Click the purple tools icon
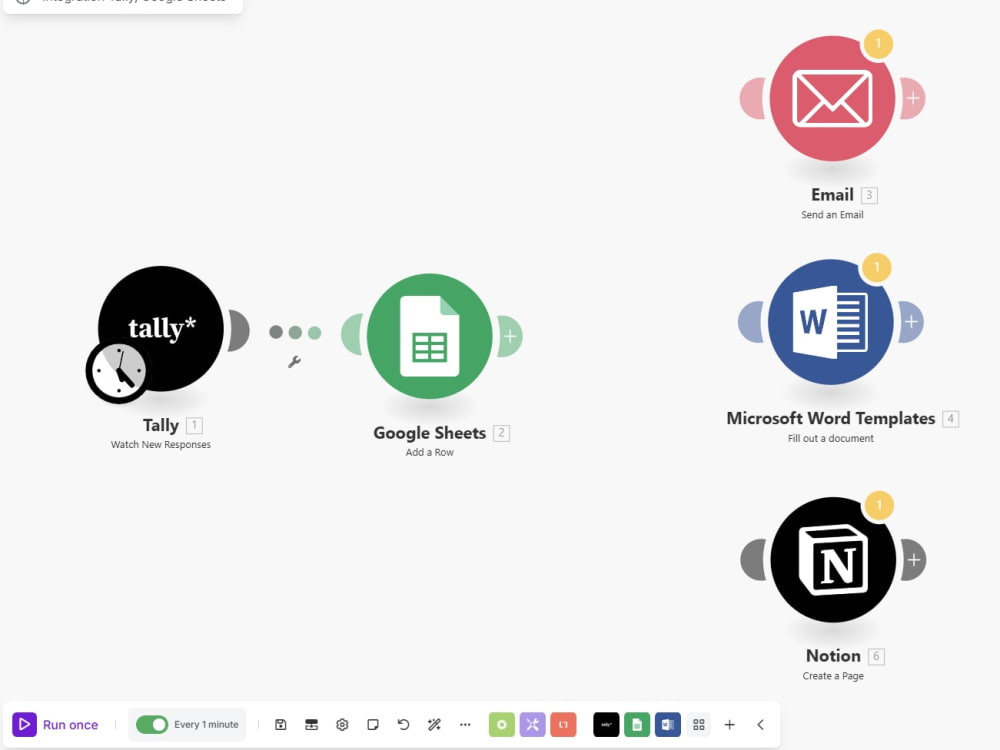 pyautogui.click(x=533, y=724)
